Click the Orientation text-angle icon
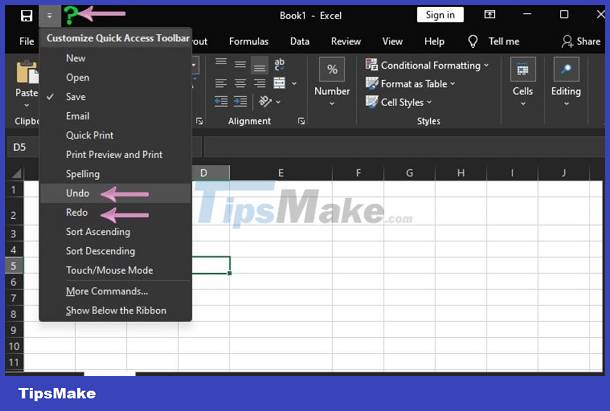The width and height of the screenshot is (610, 411). click(265, 101)
